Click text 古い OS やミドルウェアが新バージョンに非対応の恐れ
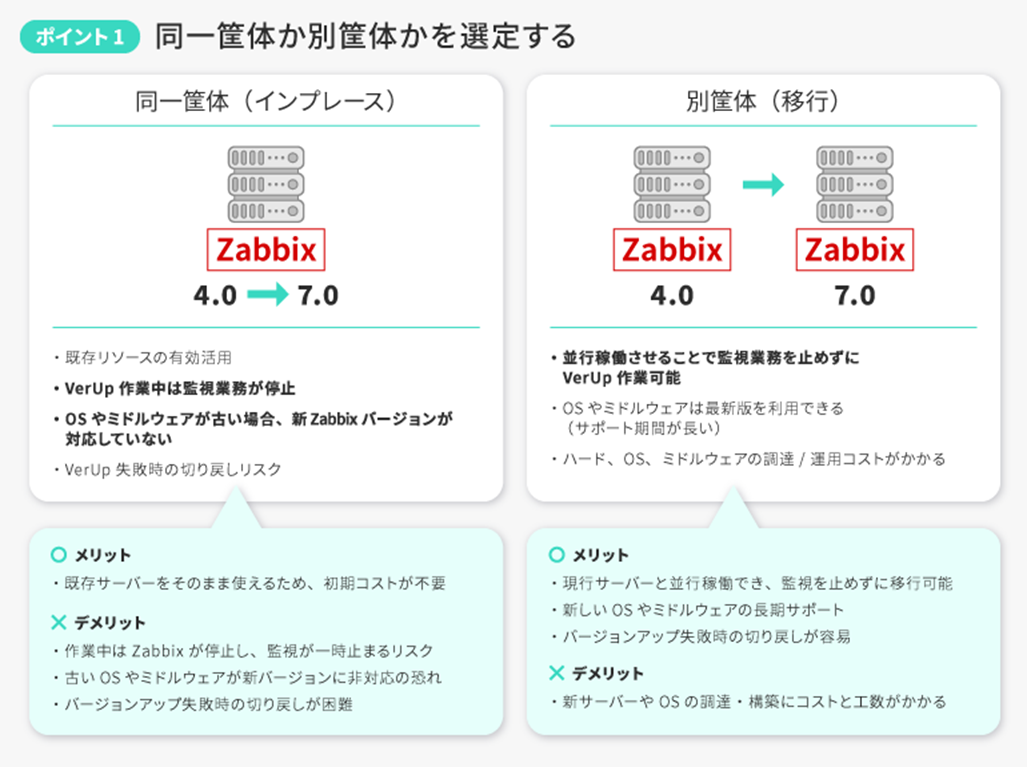This screenshot has width=1027, height=767. [253, 677]
